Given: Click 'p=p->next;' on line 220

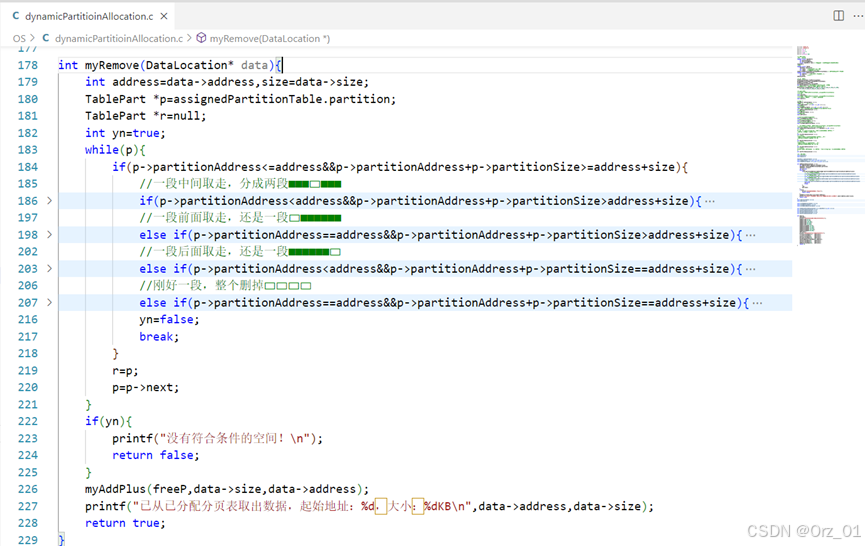Looking at the screenshot, I should [x=146, y=387].
